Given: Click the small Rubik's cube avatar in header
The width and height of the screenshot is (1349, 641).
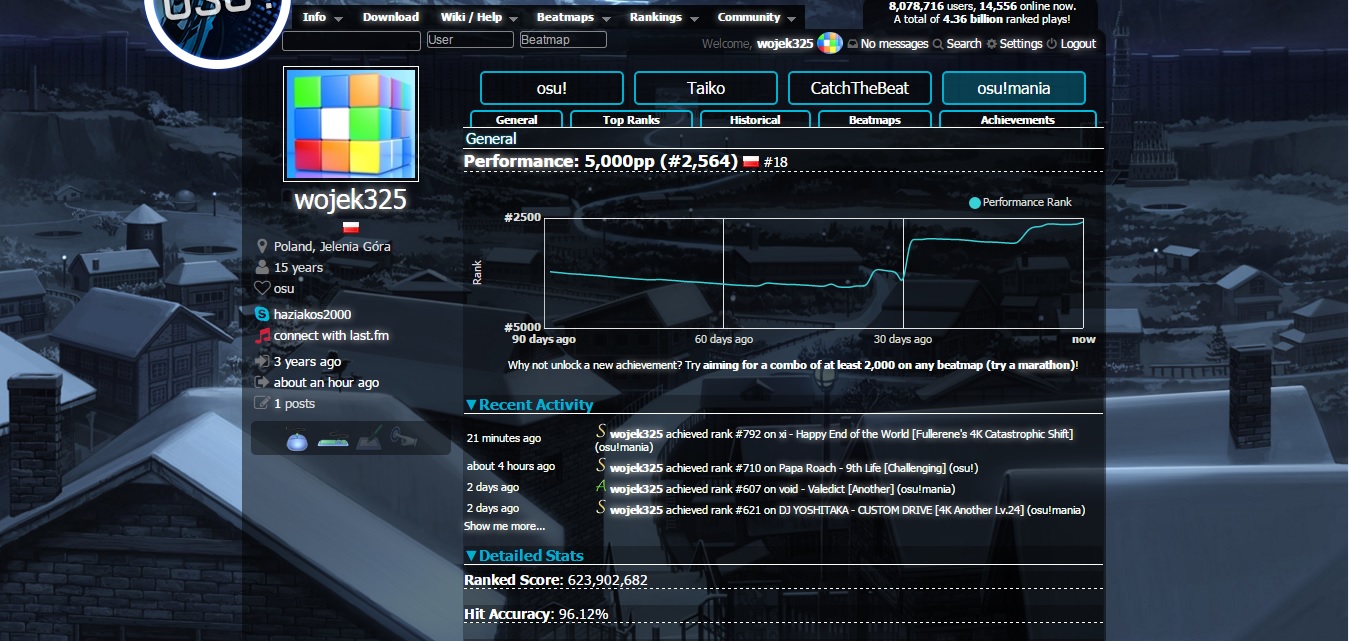Looking at the screenshot, I should point(830,43).
